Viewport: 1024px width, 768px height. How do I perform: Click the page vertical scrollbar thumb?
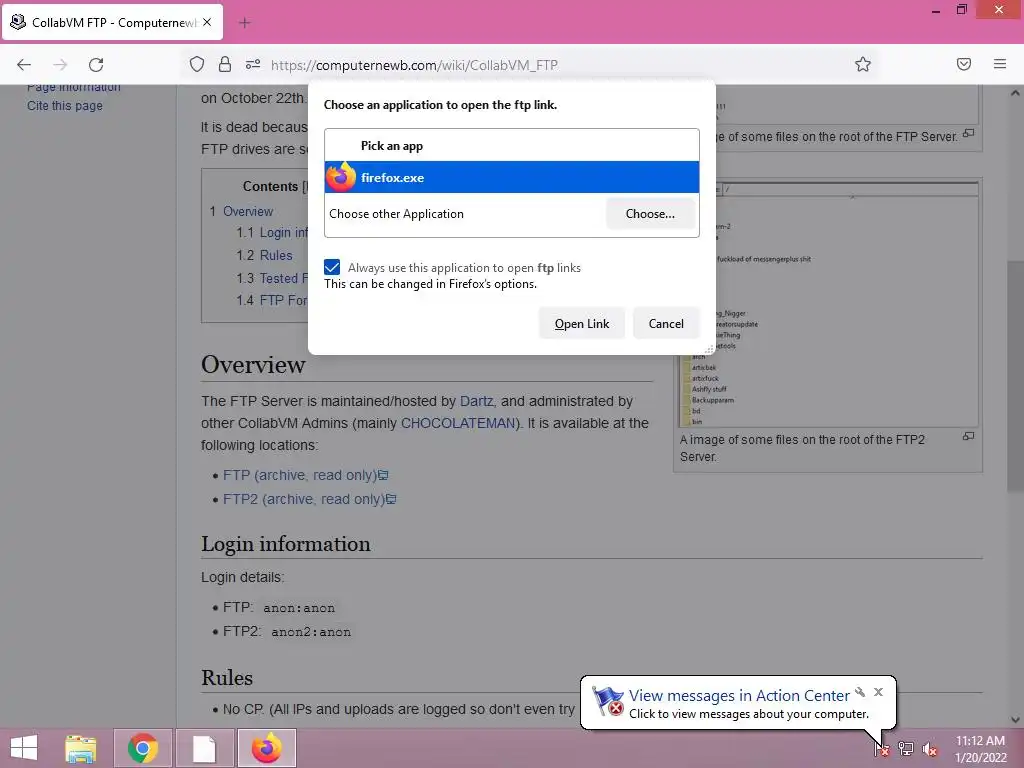(x=1015, y=376)
